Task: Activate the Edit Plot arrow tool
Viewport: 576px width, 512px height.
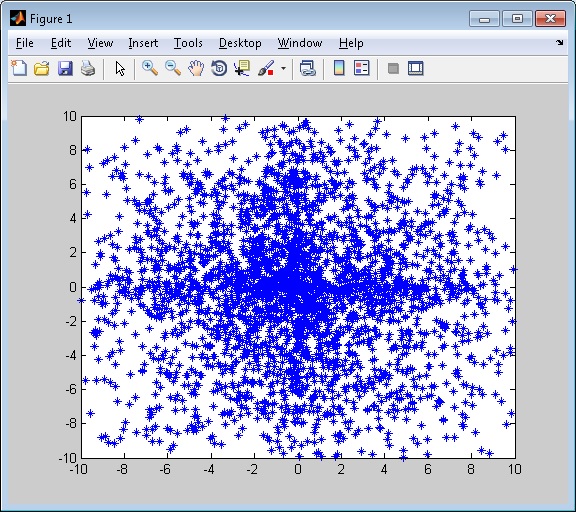Action: (120, 68)
